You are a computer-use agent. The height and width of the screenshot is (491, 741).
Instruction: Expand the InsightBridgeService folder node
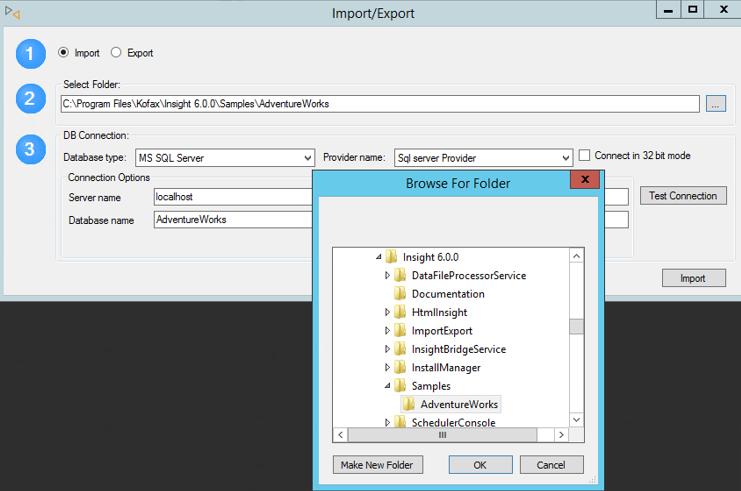coord(388,349)
